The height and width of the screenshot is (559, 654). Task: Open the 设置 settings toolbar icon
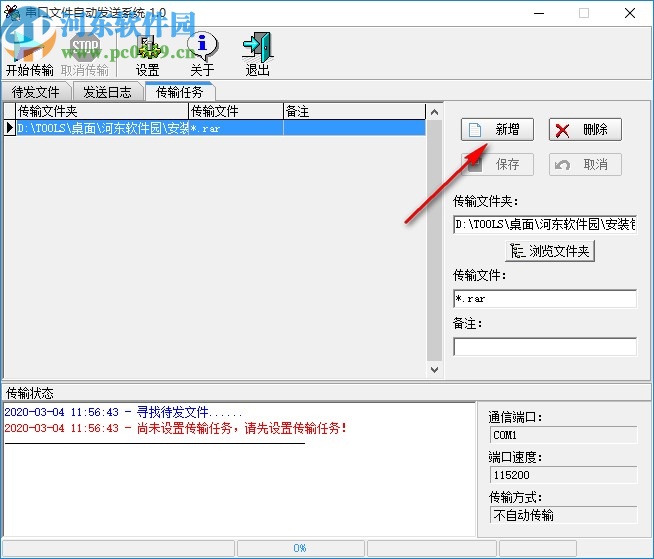[148, 54]
